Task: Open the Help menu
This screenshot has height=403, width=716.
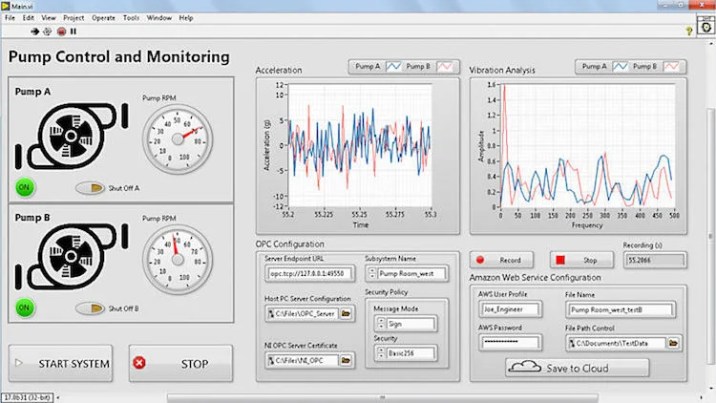Action: (186, 18)
